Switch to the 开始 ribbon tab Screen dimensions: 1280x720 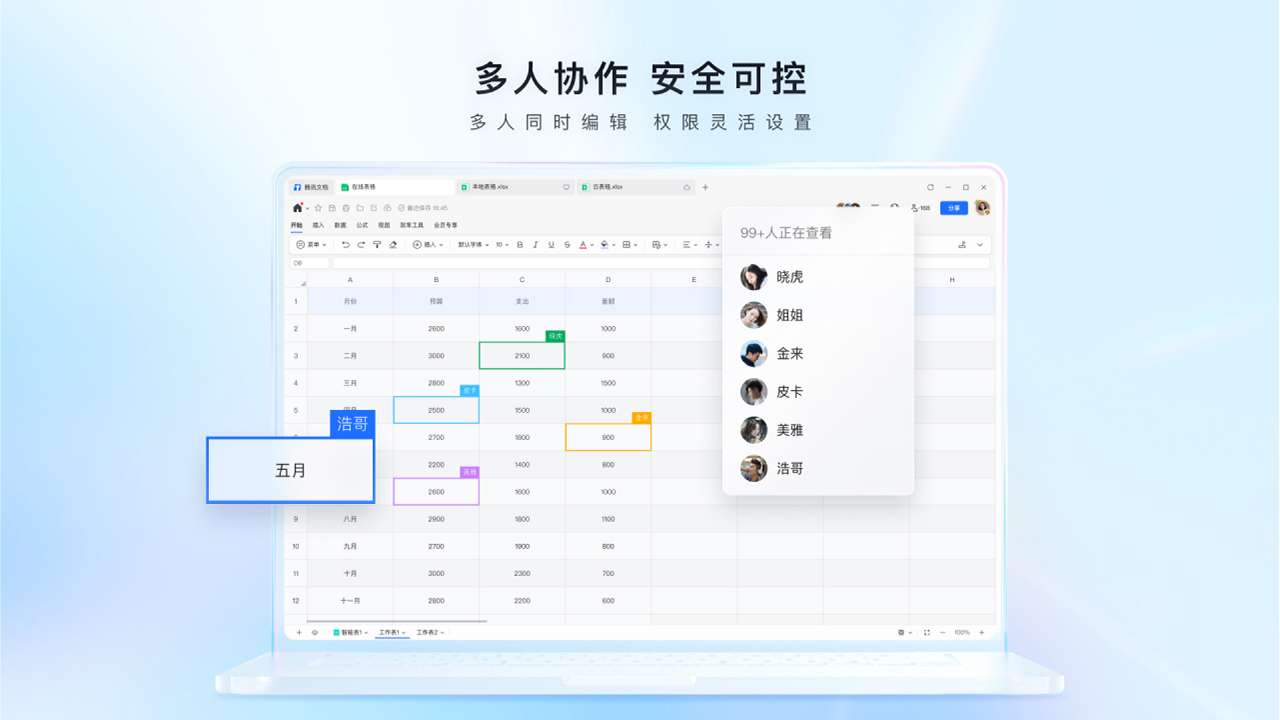coord(297,225)
